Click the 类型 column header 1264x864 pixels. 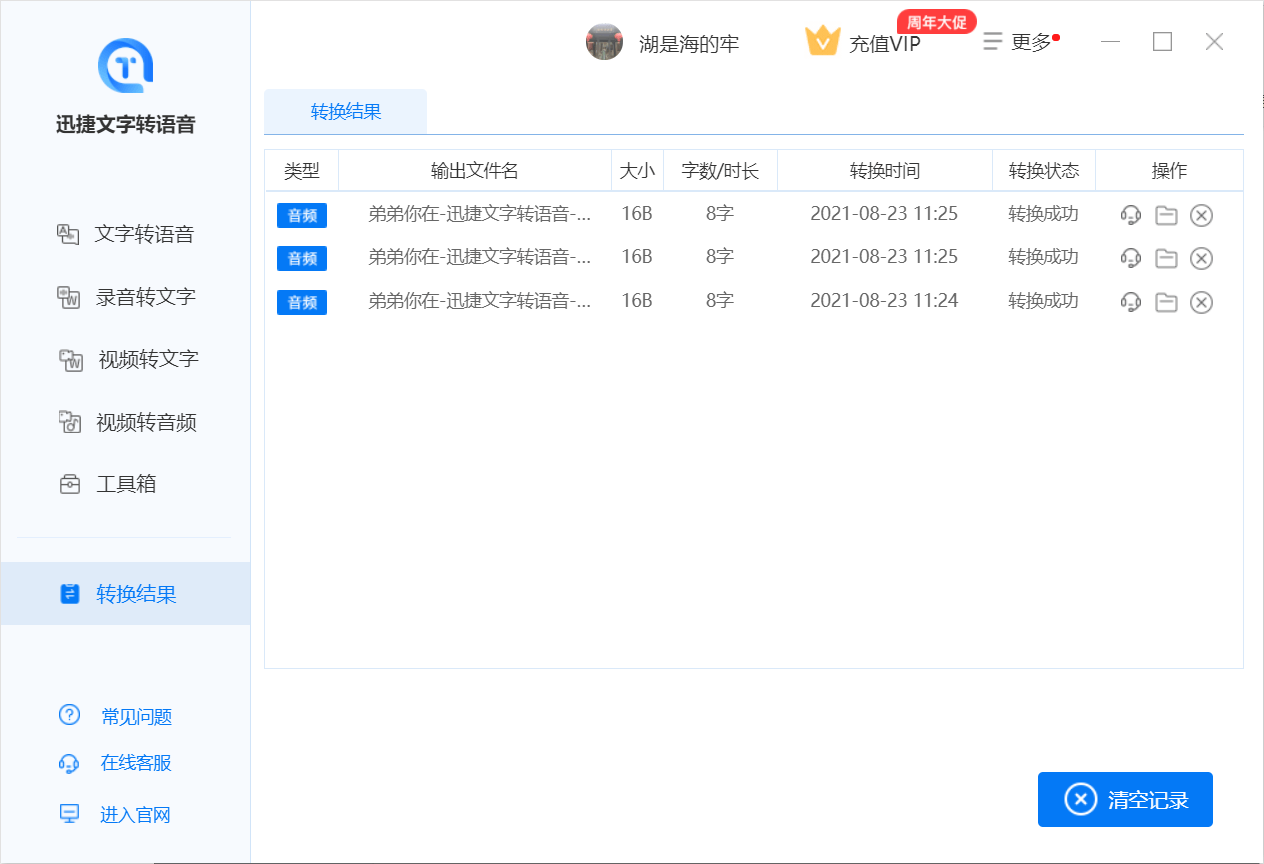coord(302,170)
